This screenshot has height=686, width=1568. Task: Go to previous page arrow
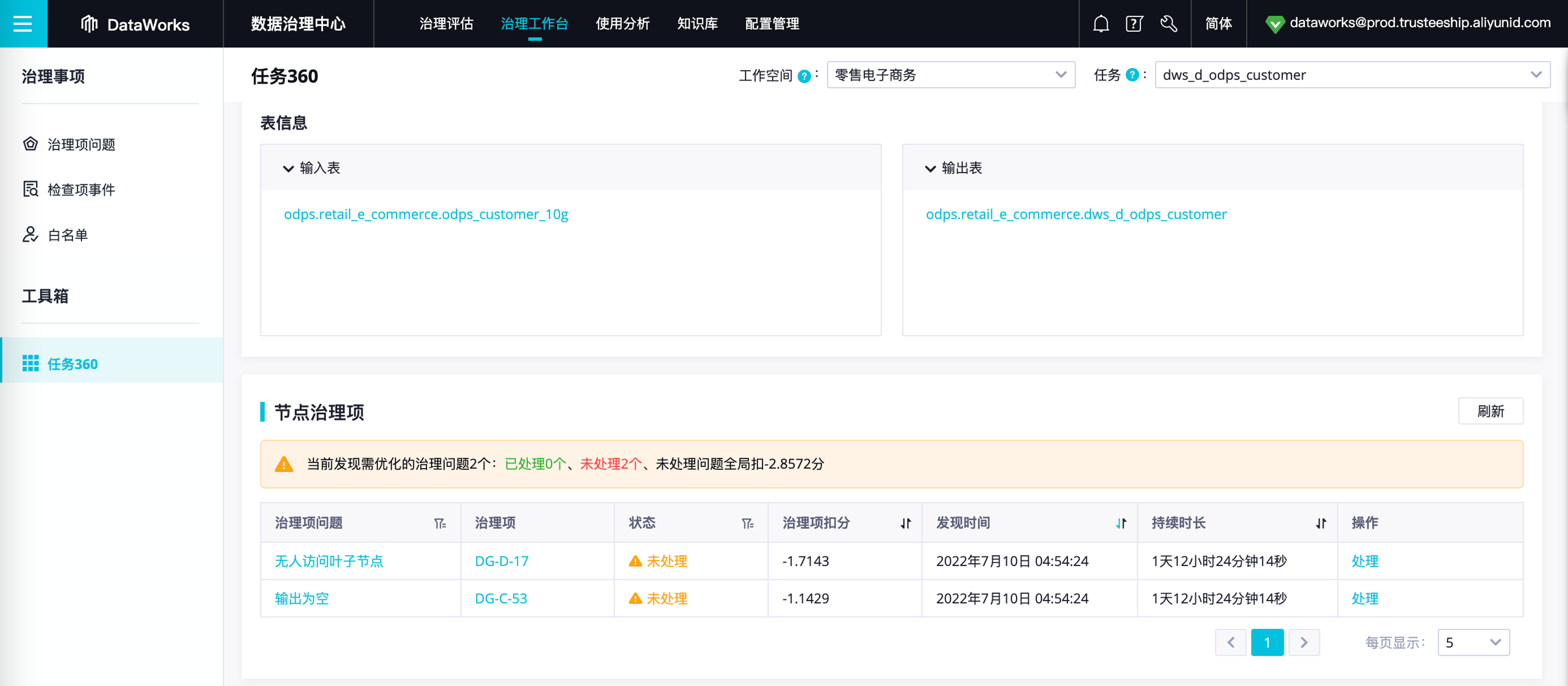click(x=1231, y=642)
